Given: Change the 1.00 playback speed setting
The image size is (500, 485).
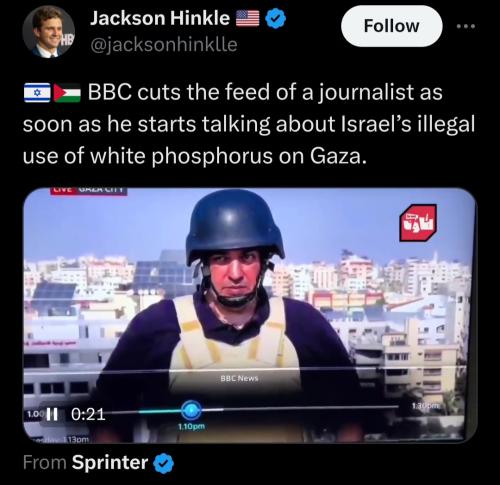Looking at the screenshot, I should click(33, 414).
